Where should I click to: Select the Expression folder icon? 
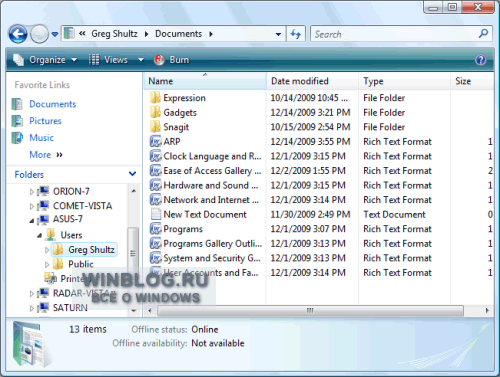pyautogui.click(x=155, y=98)
